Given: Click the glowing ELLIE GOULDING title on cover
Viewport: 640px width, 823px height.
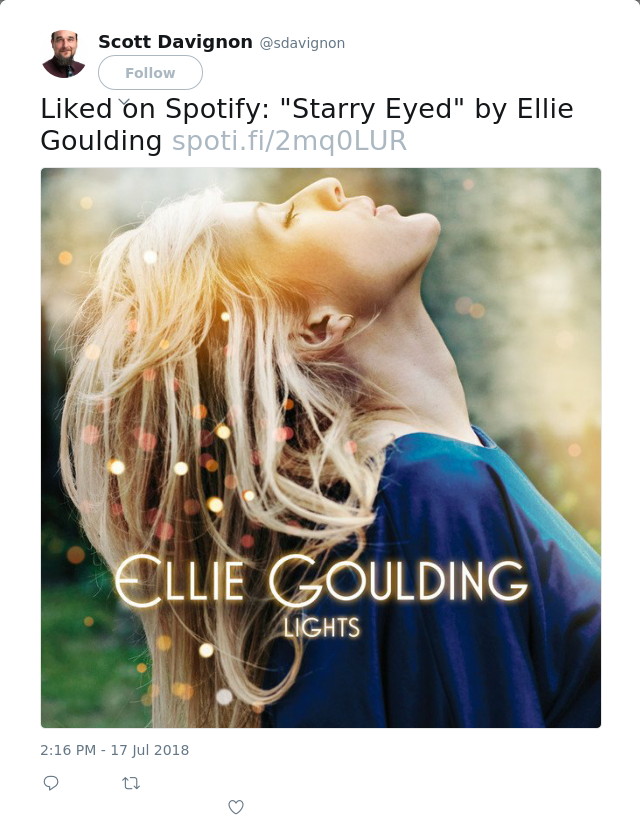Looking at the screenshot, I should coord(321,581).
